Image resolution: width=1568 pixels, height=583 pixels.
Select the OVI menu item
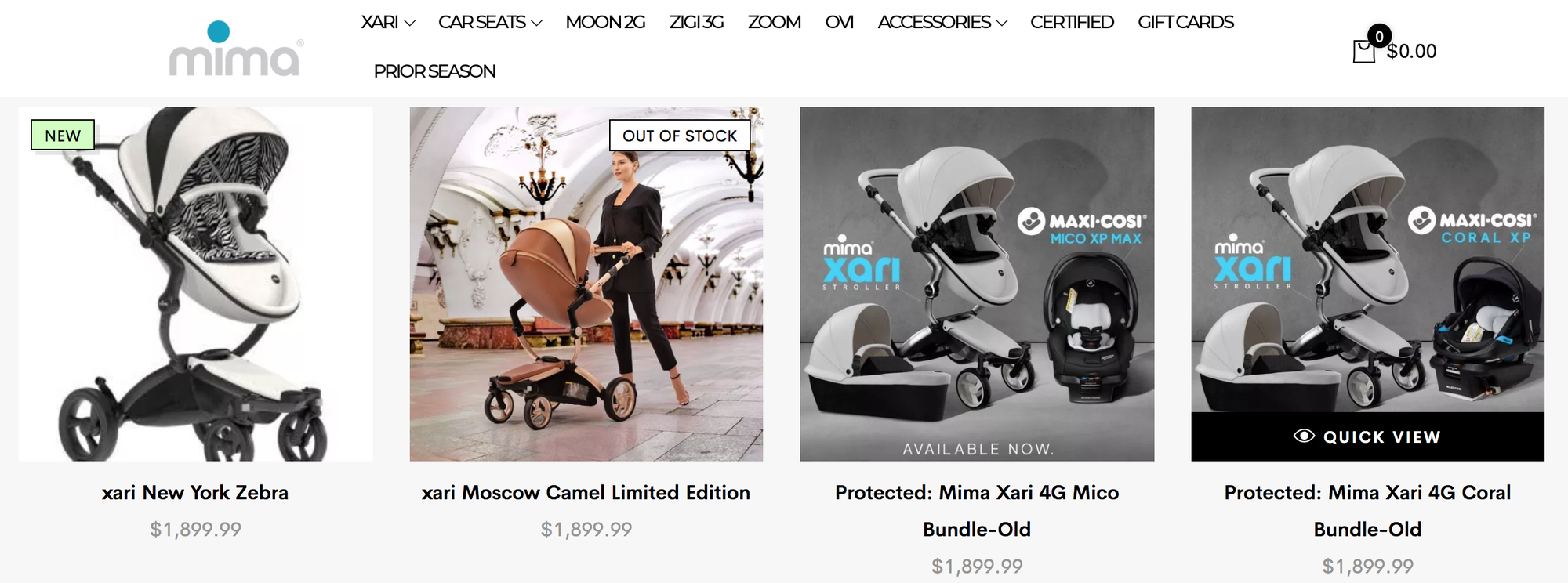839,22
